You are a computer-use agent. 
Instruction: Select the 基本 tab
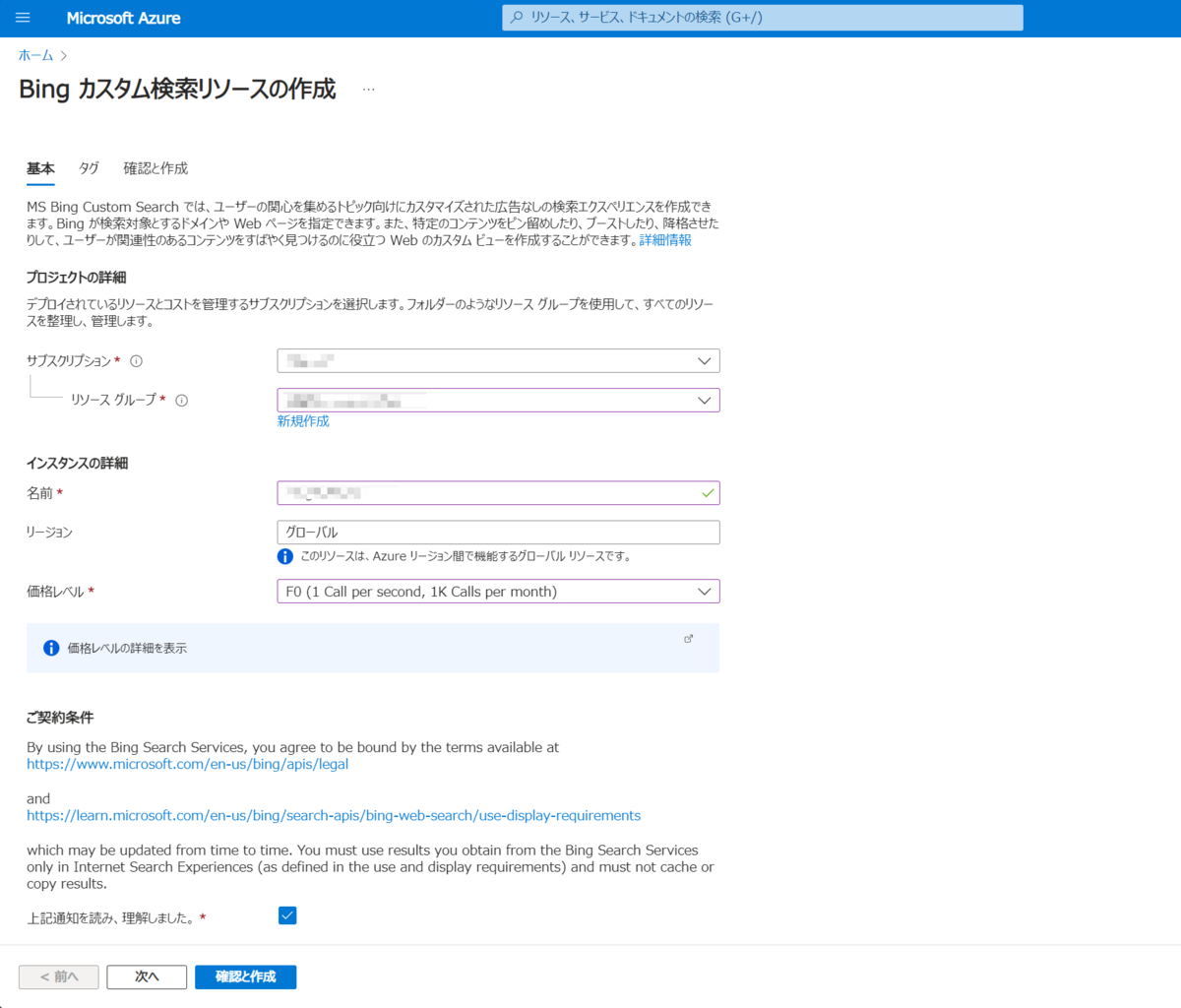[40, 168]
